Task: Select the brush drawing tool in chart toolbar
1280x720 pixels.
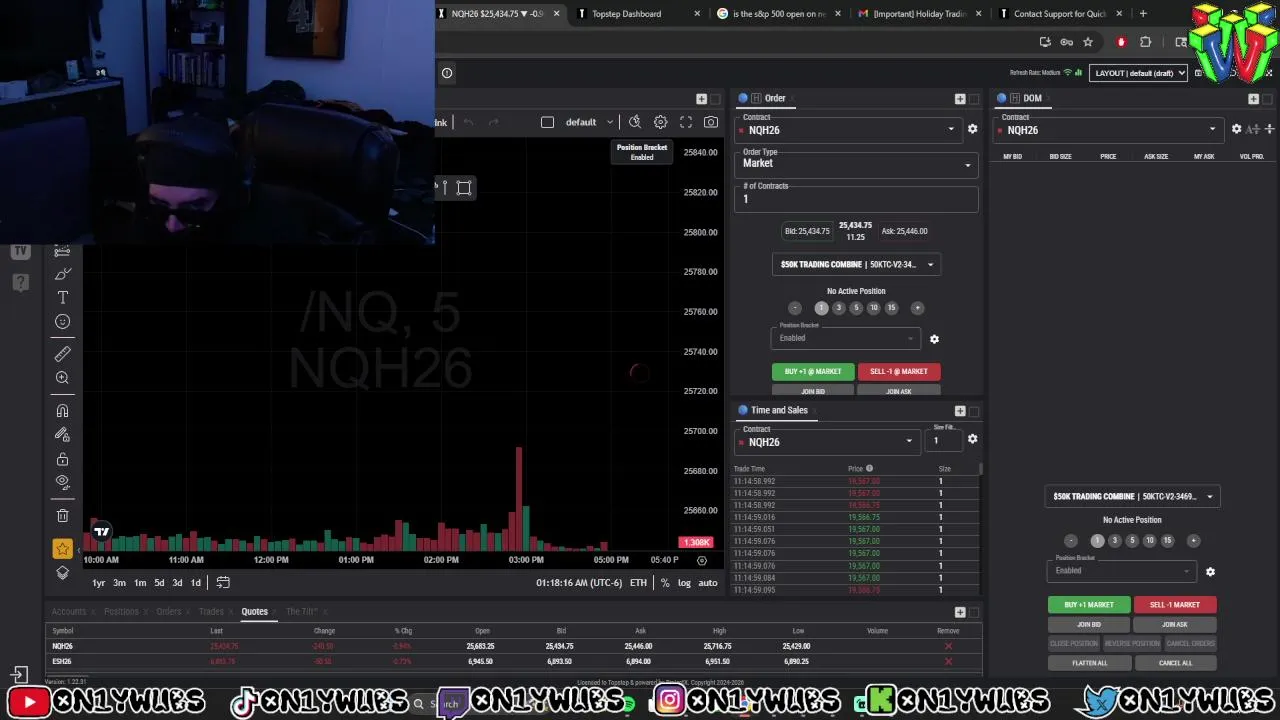Action: click(x=63, y=273)
